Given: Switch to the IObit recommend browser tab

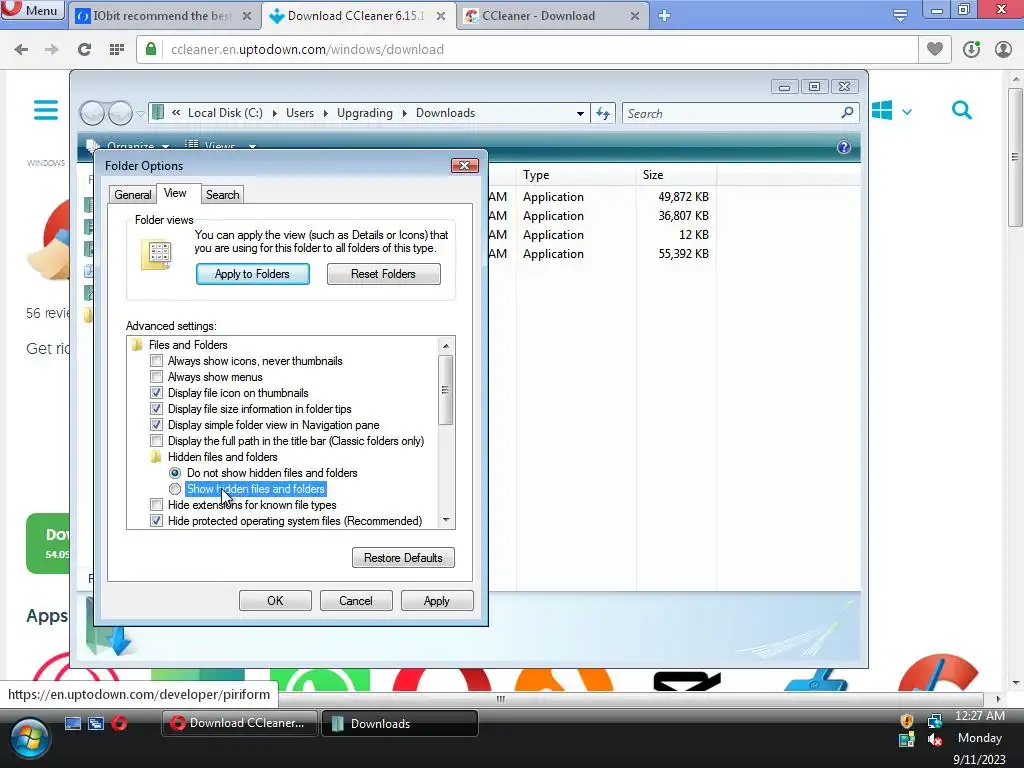Looking at the screenshot, I should tap(163, 16).
